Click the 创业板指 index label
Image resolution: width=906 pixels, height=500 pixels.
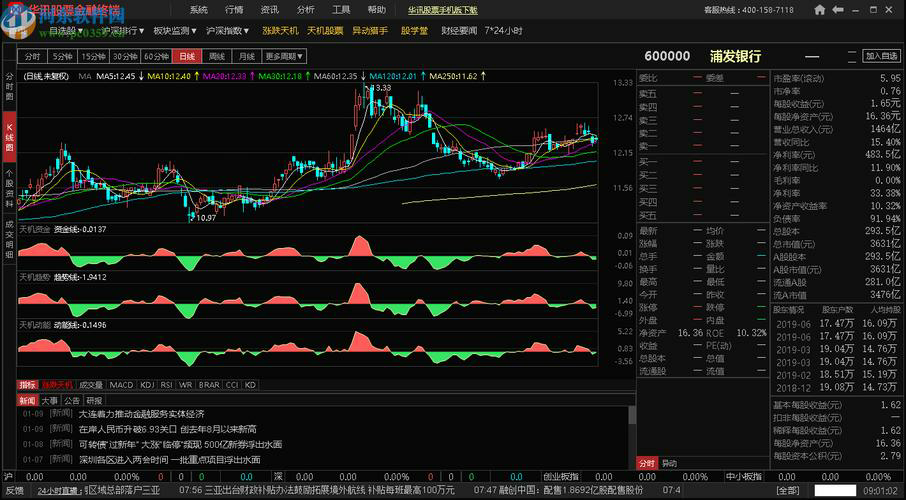560,477
